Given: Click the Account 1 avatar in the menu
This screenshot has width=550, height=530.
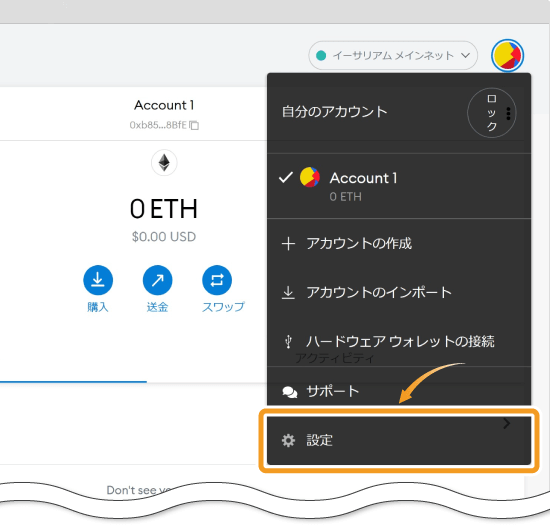Looking at the screenshot, I should tap(310, 177).
